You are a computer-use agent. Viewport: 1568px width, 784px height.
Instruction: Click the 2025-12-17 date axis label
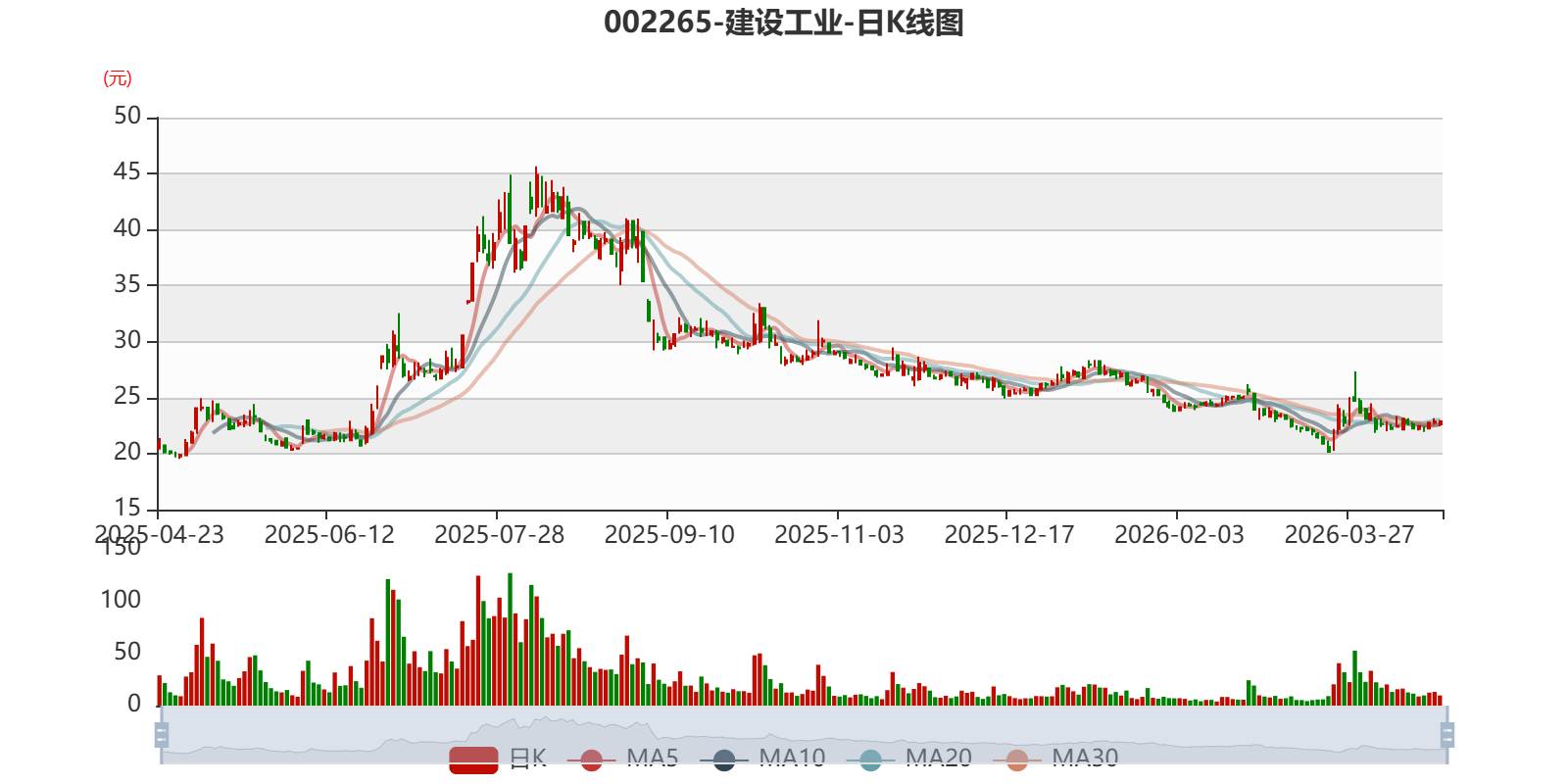point(1009,534)
